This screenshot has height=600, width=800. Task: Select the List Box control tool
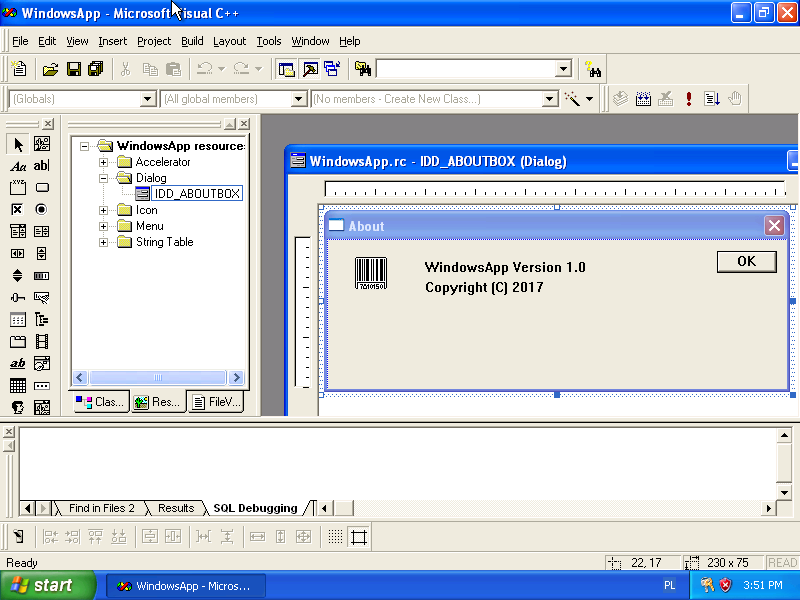click(x=42, y=232)
